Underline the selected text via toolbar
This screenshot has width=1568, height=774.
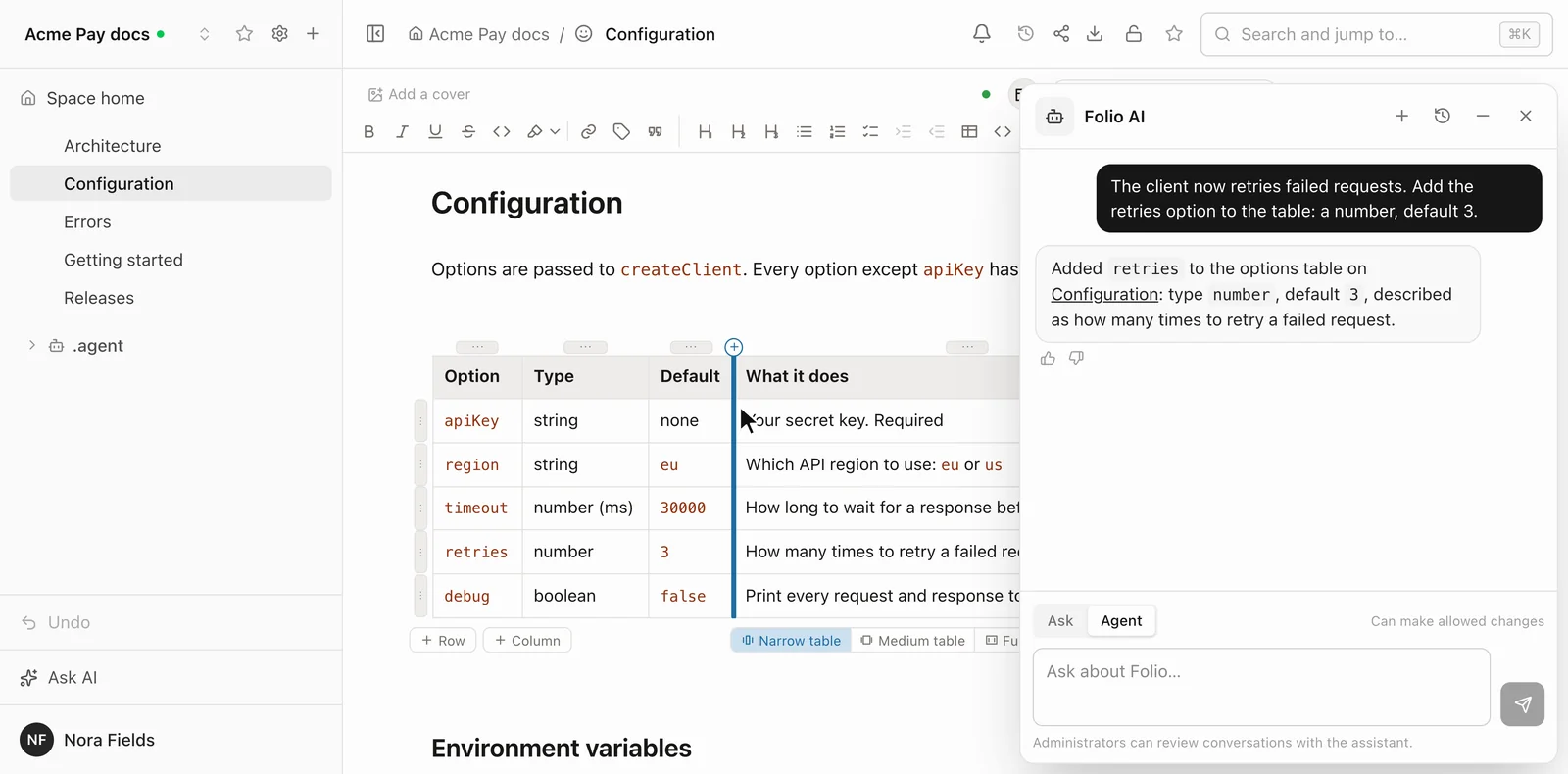(435, 131)
